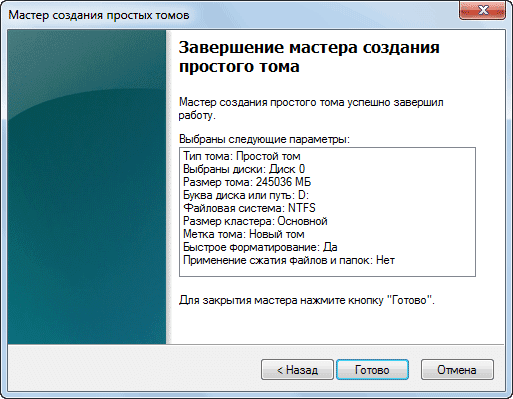This screenshot has width=513, height=399.
Task: Select the 'Применение сжатия файлов и папок: Нет' line
Action: pos(289,260)
